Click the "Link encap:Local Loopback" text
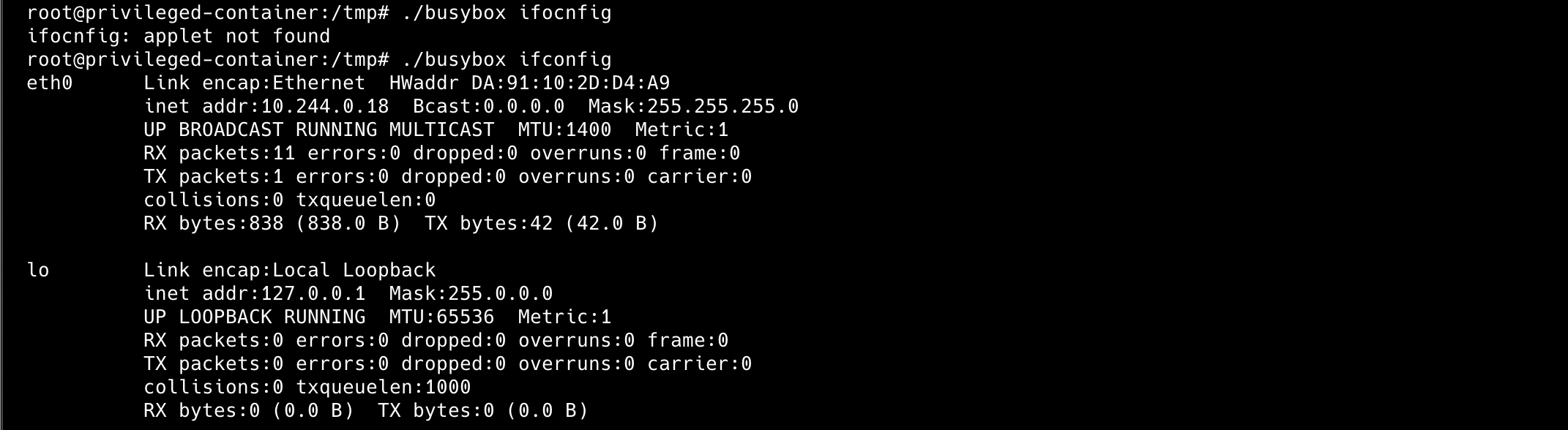Image resolution: width=1568 pixels, height=430 pixels. [x=289, y=271]
